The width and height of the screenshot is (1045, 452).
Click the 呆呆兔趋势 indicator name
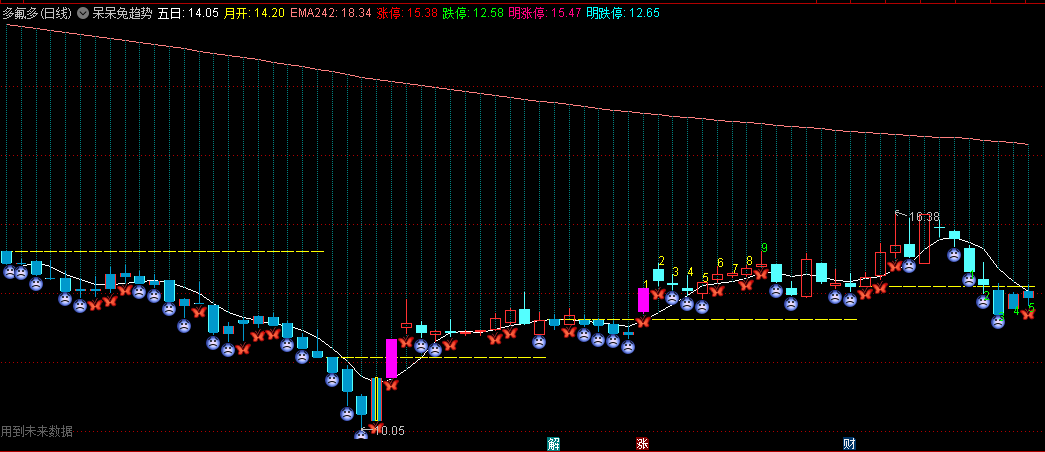[122, 13]
